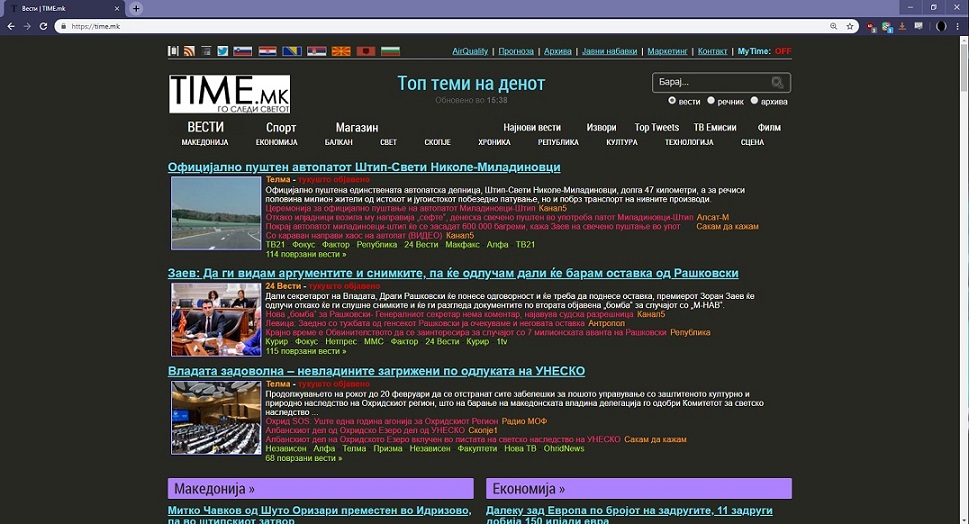
Task: Show 114 поврзани вести »
Action: pos(306,254)
